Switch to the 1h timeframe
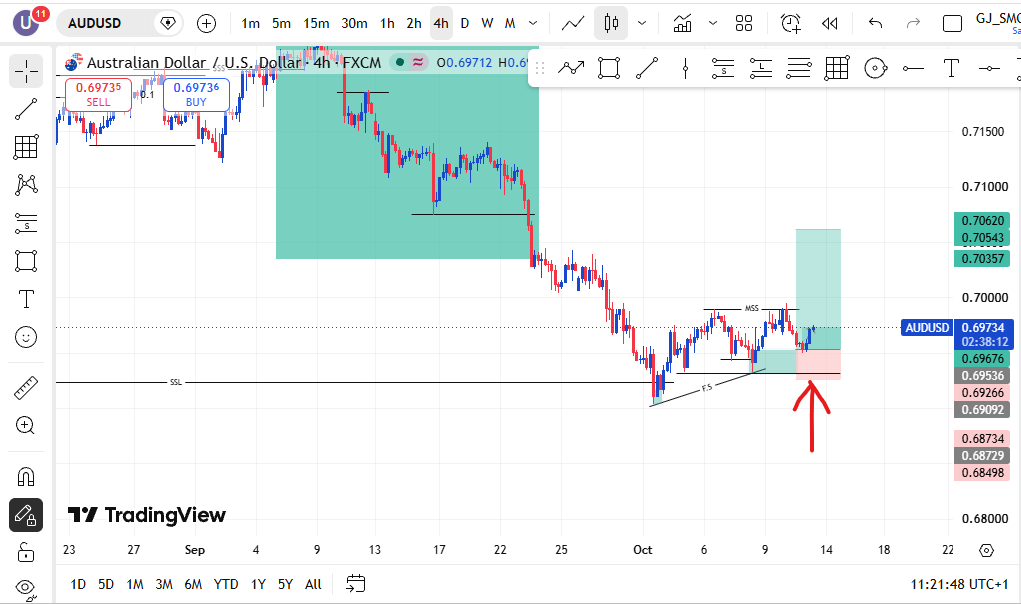1021x604 pixels. pyautogui.click(x=387, y=23)
